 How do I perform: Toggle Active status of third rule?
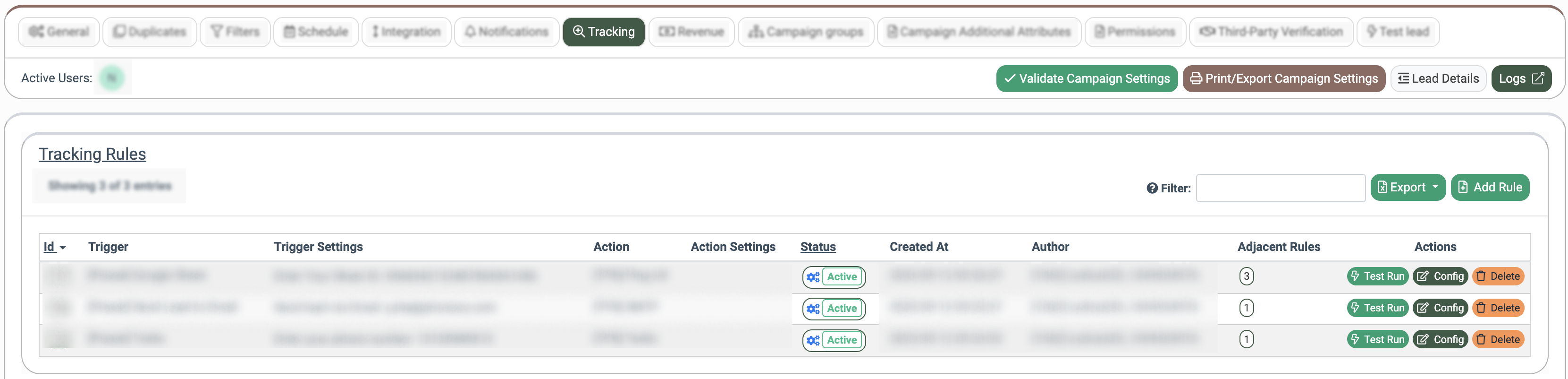click(x=841, y=340)
